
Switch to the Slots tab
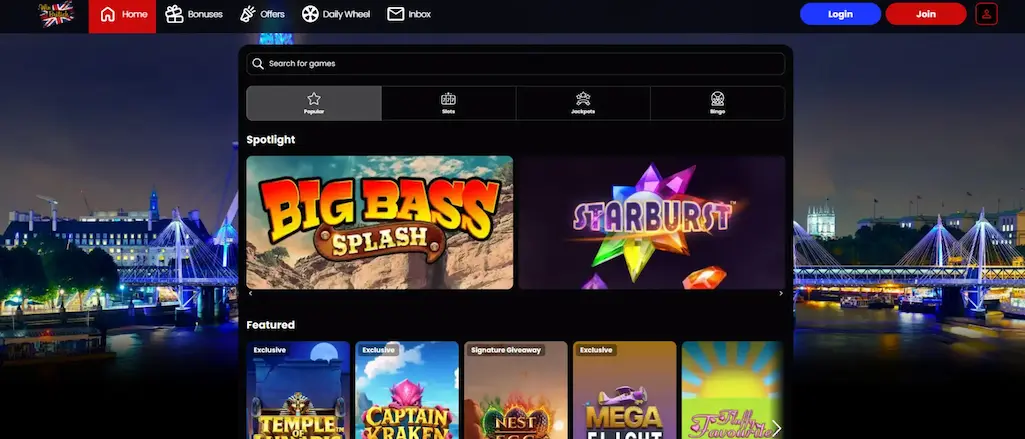tap(448, 103)
